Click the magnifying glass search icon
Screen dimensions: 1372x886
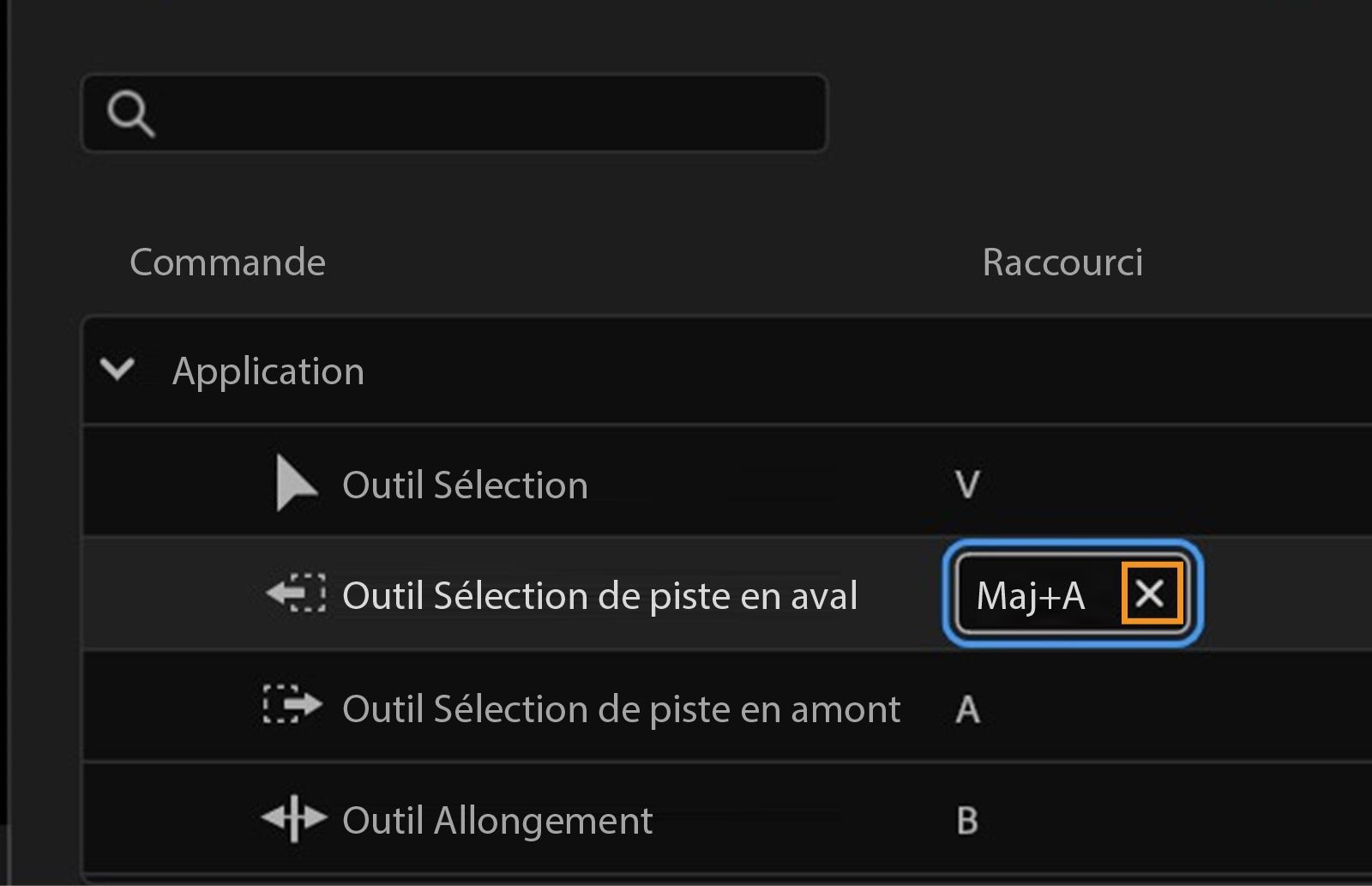point(133,112)
